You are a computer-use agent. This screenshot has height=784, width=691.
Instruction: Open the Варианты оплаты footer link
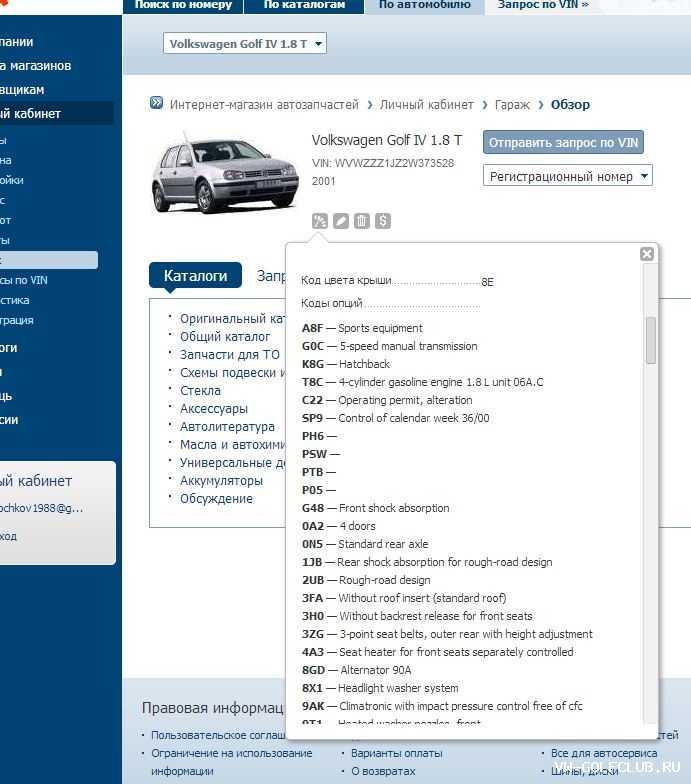[396, 753]
